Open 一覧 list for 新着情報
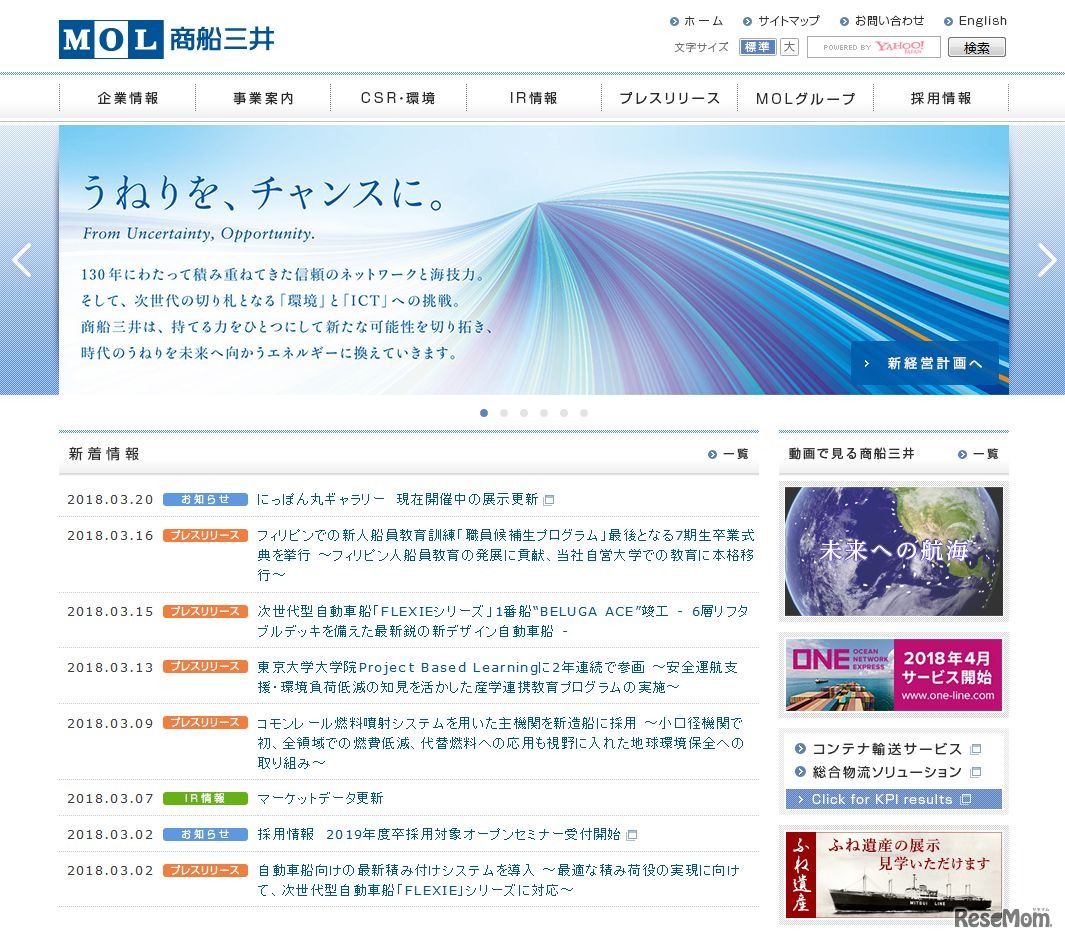The width and height of the screenshot is (1065, 941). (x=728, y=455)
